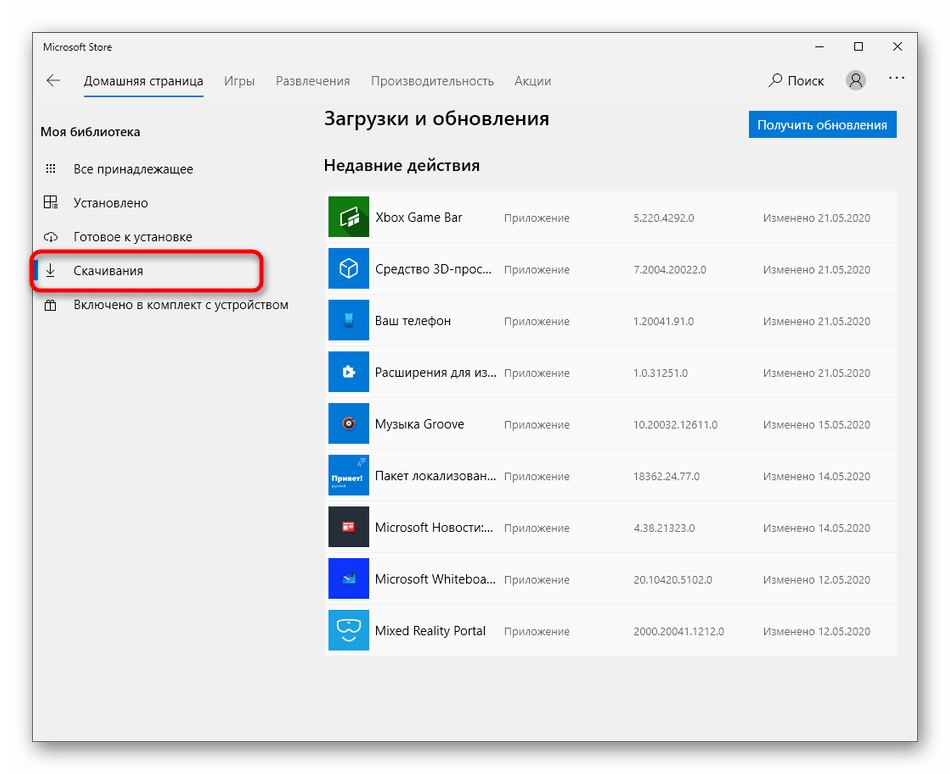
Task: Click the Microsoft News app icon
Action: pos(348,527)
